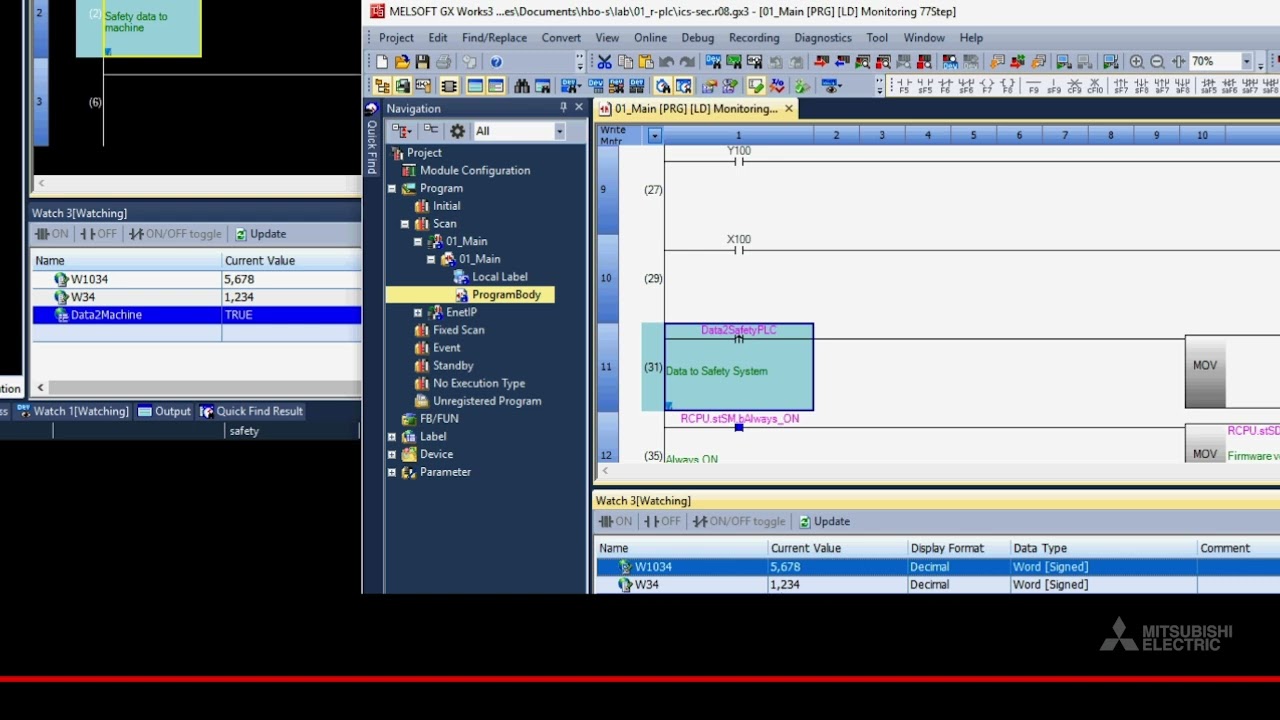The image size is (1280, 720).
Task: Insert closed contact with the F6 ladder icon
Action: pos(945,86)
